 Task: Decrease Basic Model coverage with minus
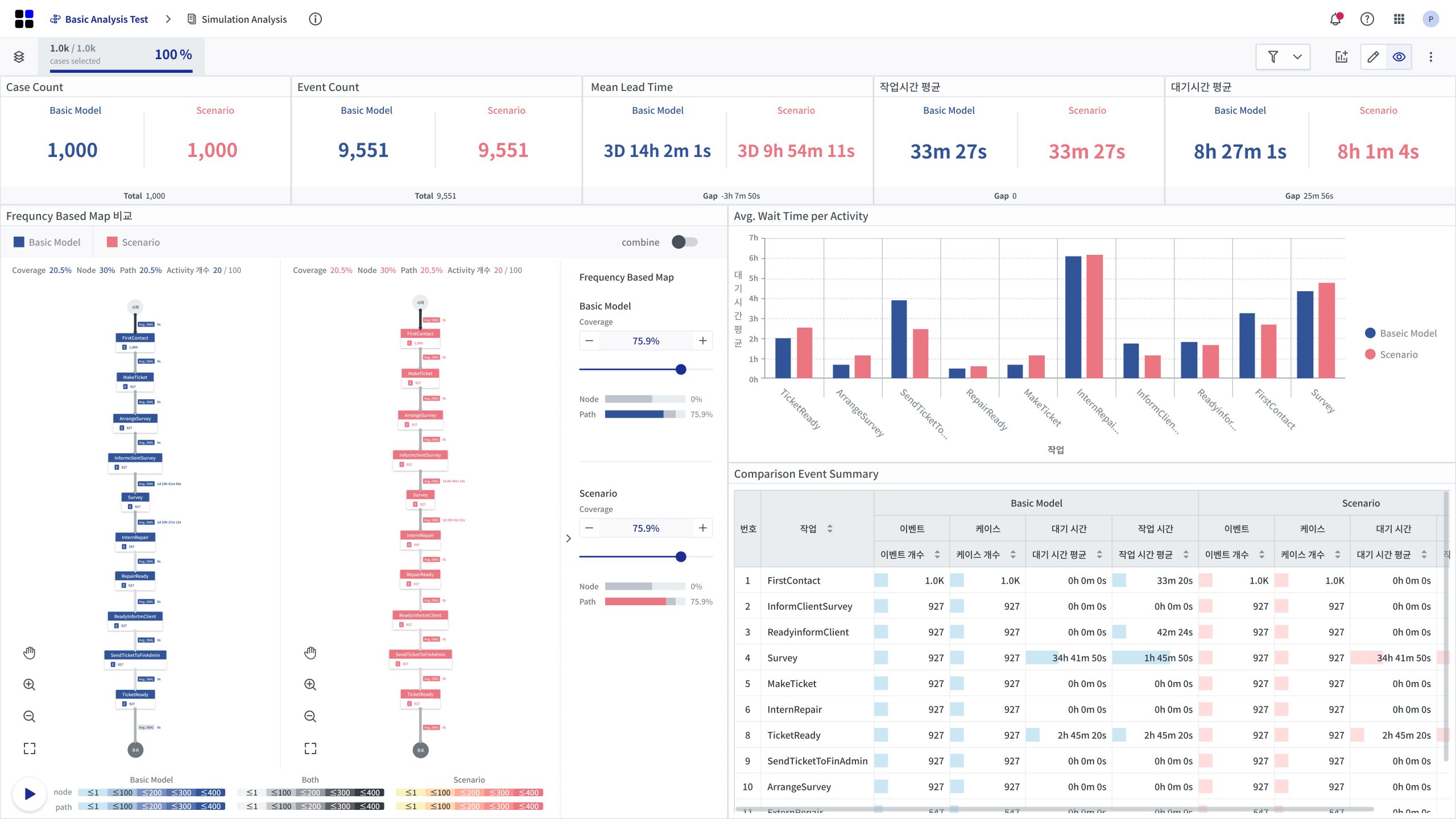click(x=589, y=341)
